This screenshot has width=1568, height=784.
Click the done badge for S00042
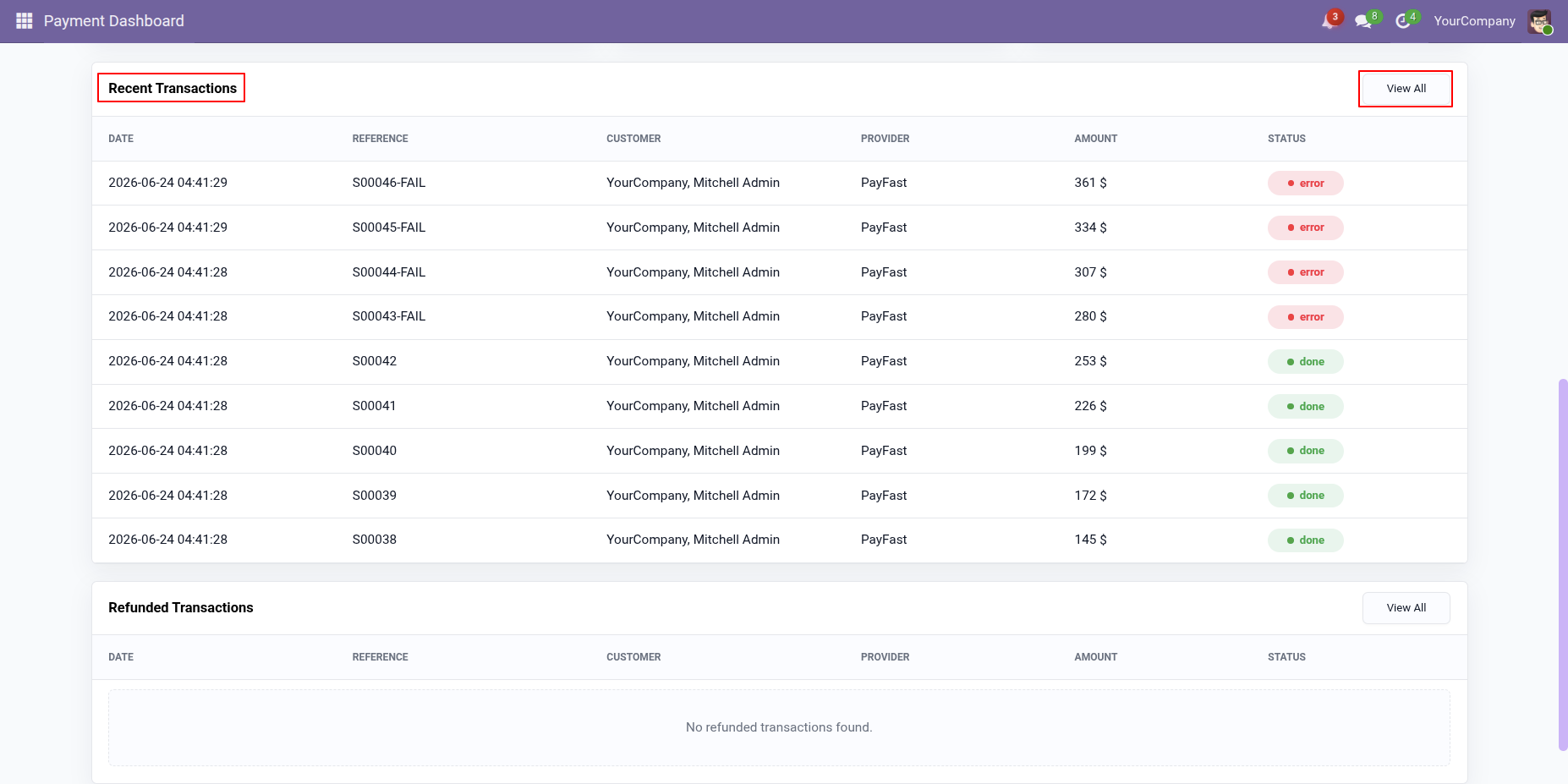coord(1305,361)
